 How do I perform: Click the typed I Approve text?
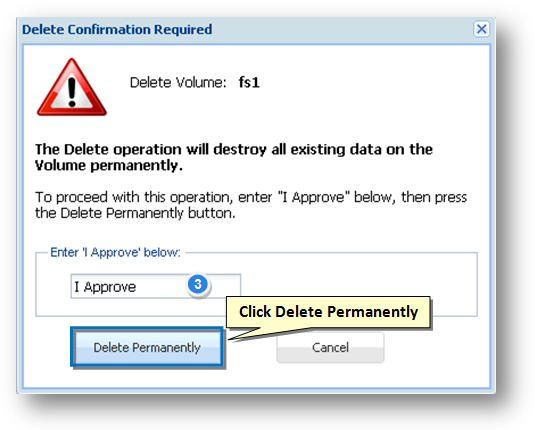click(105, 287)
